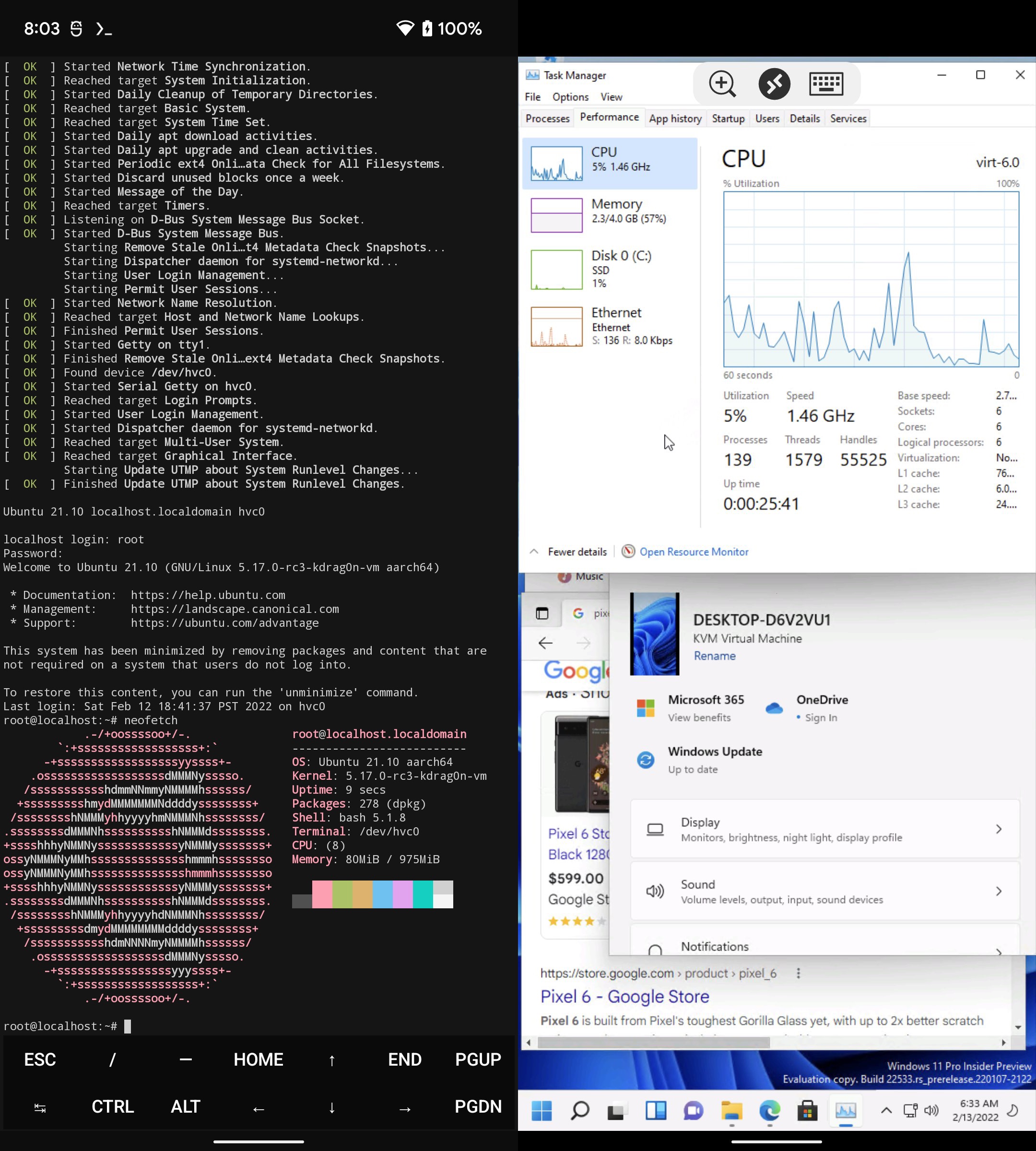Toggle the View menu in Task Manager

coord(611,97)
